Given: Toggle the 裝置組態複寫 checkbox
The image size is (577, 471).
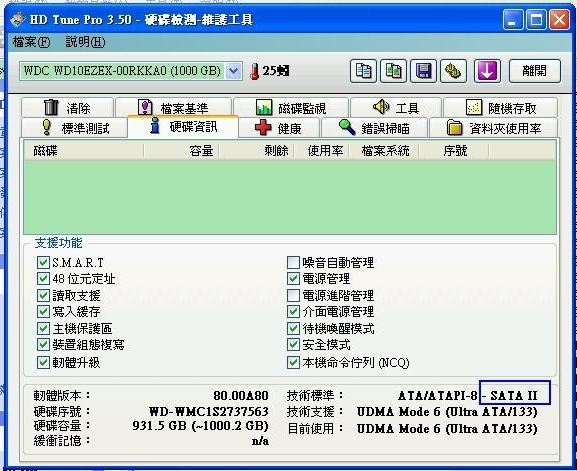Looking at the screenshot, I should pos(43,345).
